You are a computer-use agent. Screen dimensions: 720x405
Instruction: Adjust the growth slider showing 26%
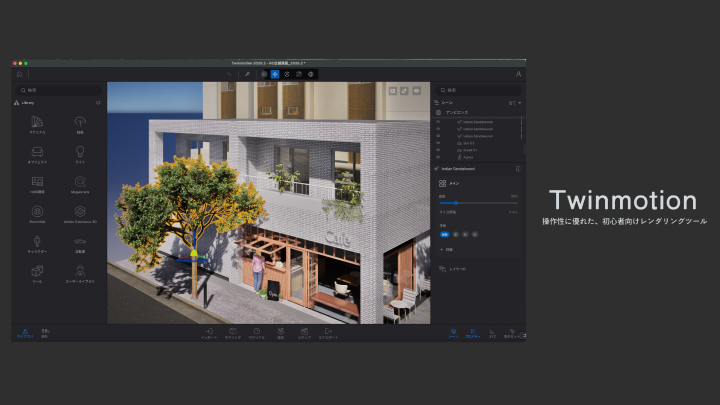point(478,202)
